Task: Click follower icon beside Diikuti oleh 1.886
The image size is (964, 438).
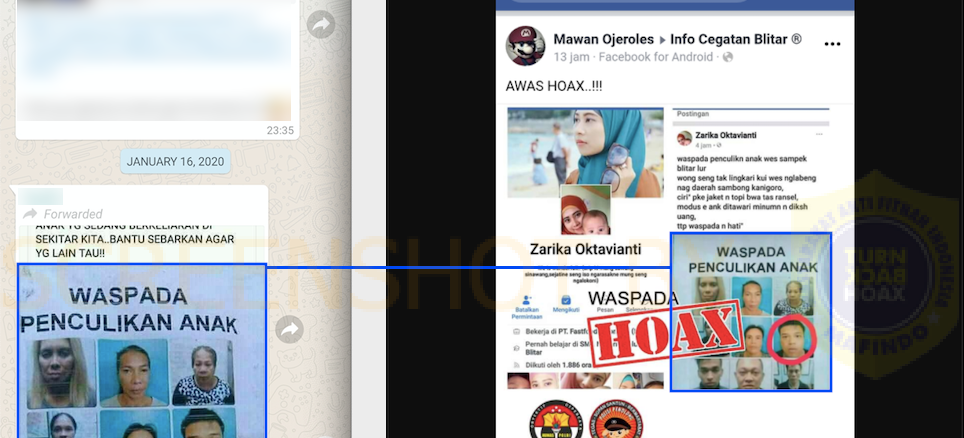Action: [515, 363]
